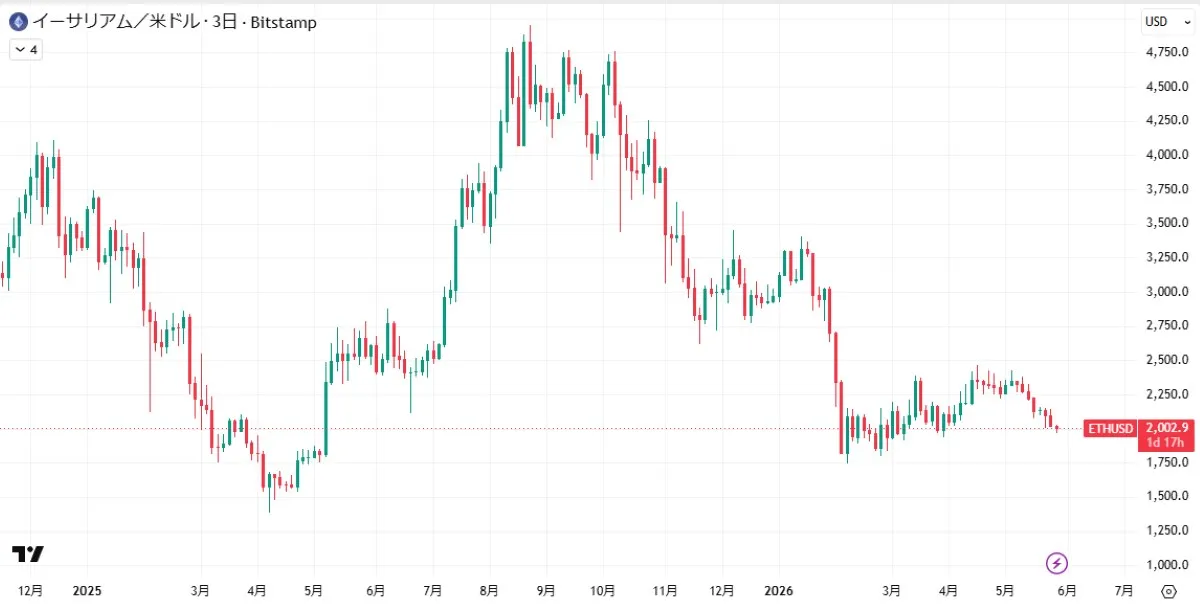Screen dimensions: 1200x606
Task: Click the 1,000.0 price scale level
Action: point(1167,563)
